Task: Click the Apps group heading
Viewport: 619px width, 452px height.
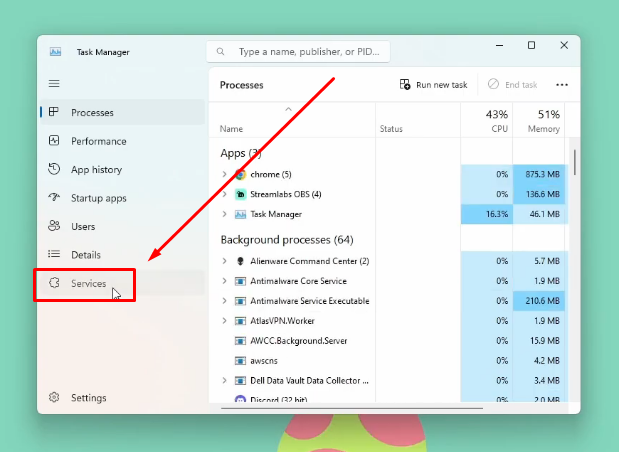Action: (x=241, y=153)
